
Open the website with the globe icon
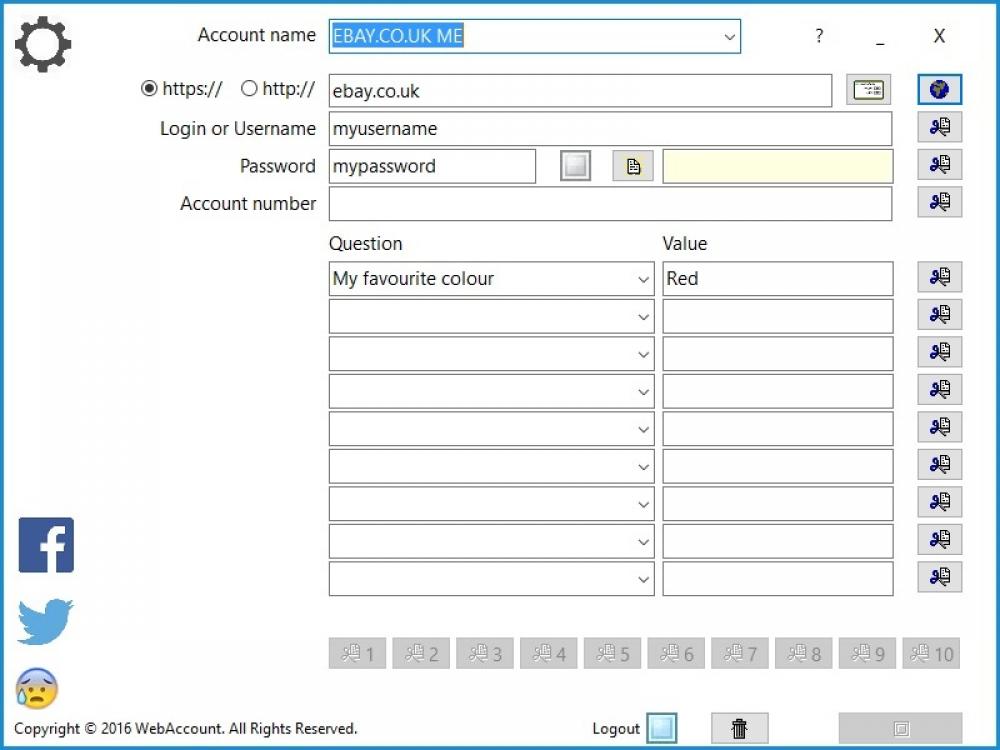click(939, 89)
